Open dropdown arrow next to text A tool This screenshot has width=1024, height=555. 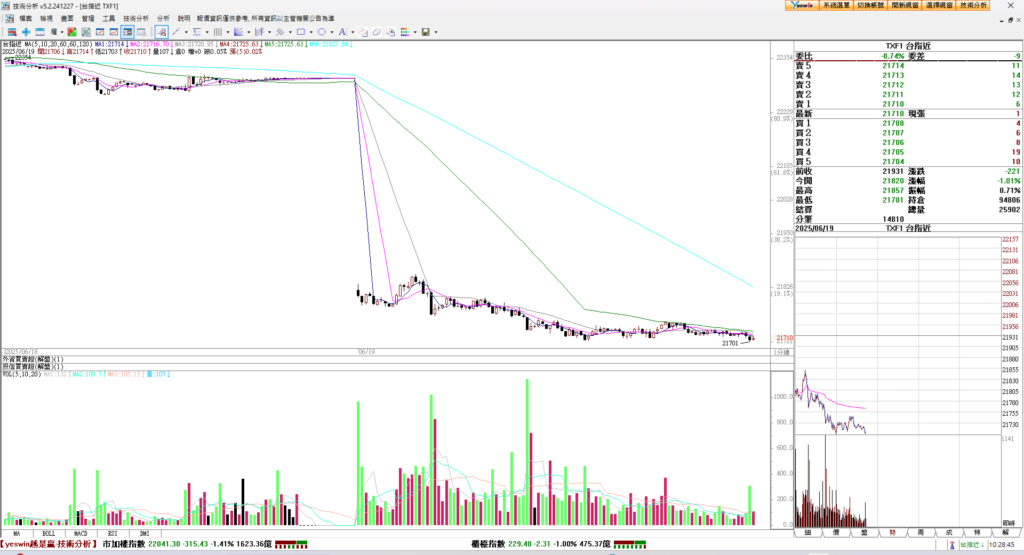point(353,32)
